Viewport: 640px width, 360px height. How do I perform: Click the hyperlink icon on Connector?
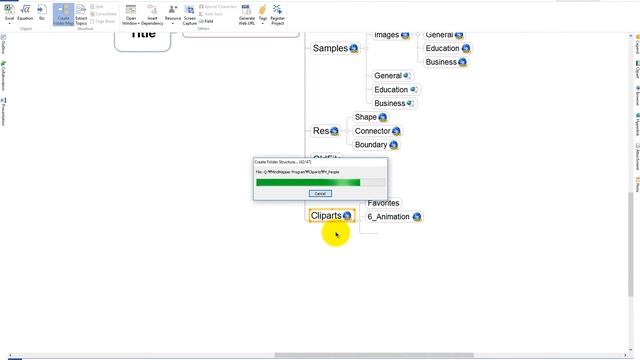coord(396,131)
